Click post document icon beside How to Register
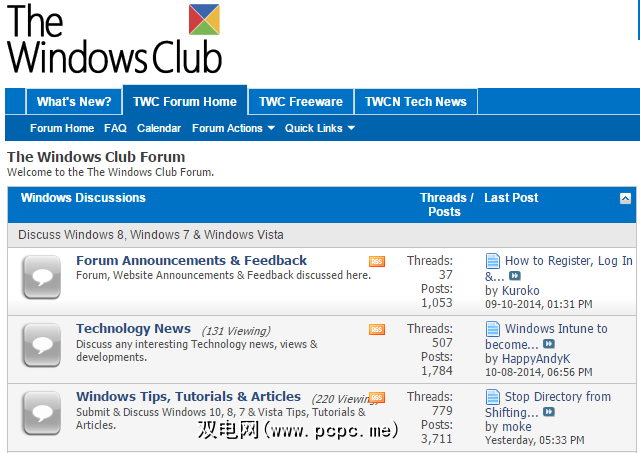Viewport: 640px width, 453px height. point(493,261)
